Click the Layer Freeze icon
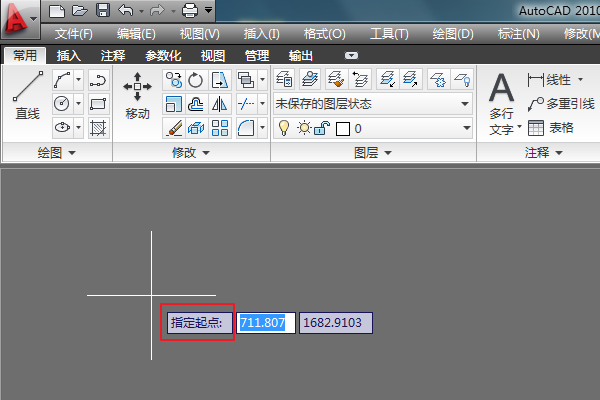The width and height of the screenshot is (600, 400). pos(439,79)
